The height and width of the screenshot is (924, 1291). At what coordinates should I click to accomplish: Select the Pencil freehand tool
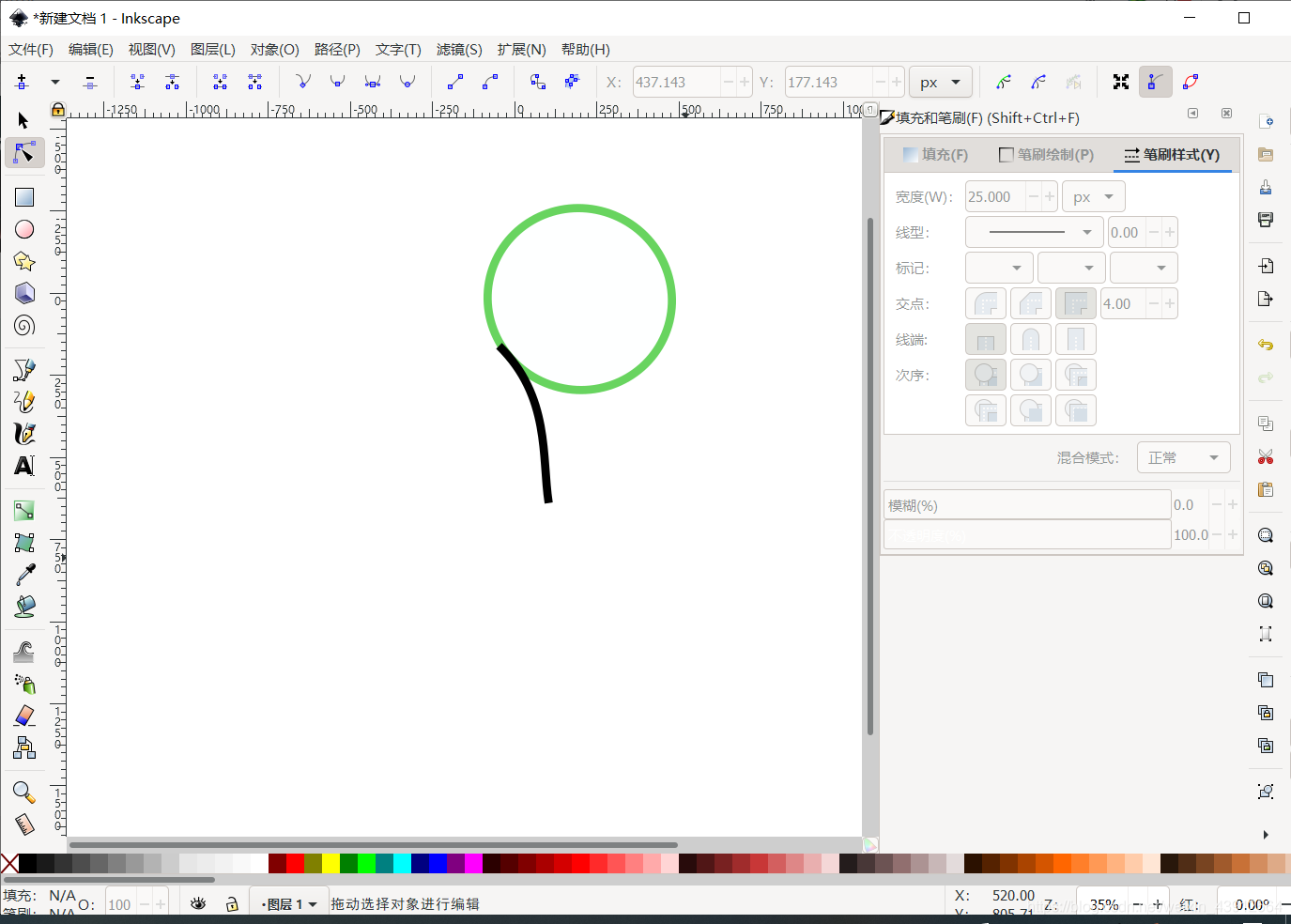coord(24,402)
